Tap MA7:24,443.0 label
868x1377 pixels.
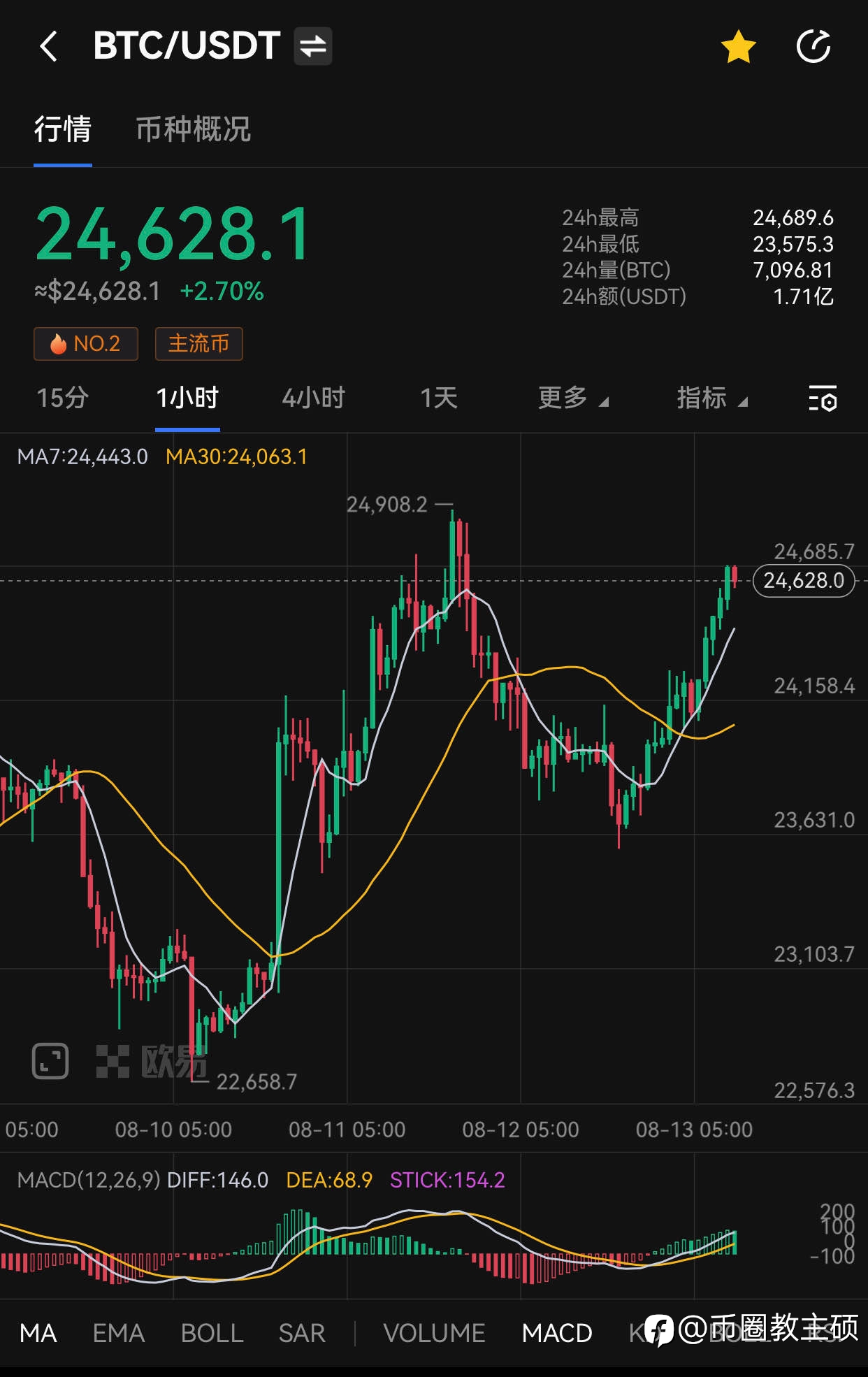[82, 457]
